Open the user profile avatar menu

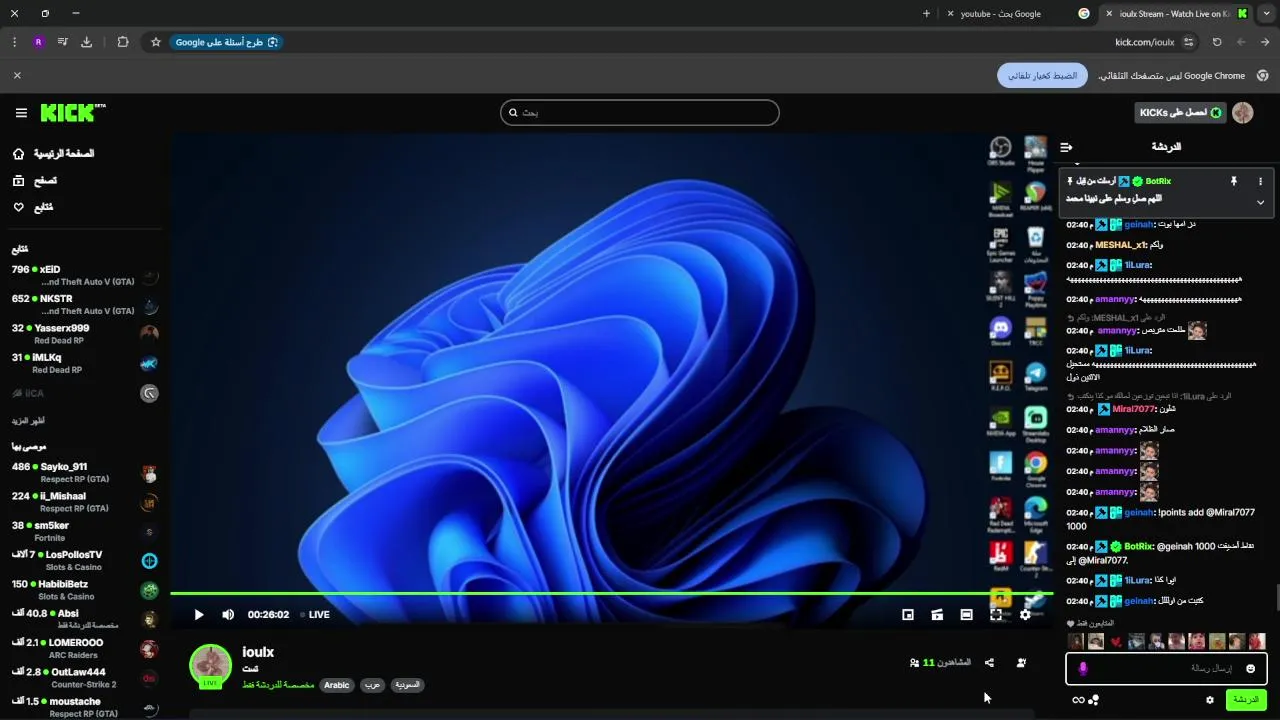pyautogui.click(x=1243, y=113)
